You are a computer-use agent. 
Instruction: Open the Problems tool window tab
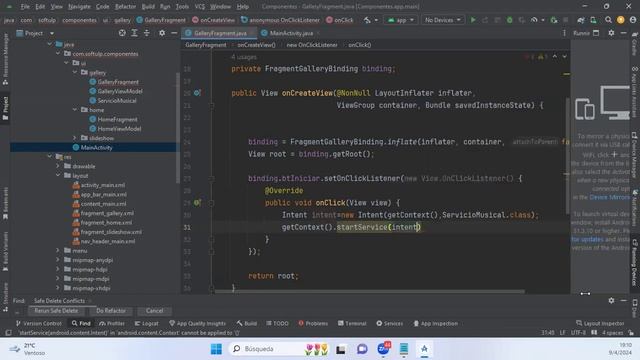click(x=313, y=323)
